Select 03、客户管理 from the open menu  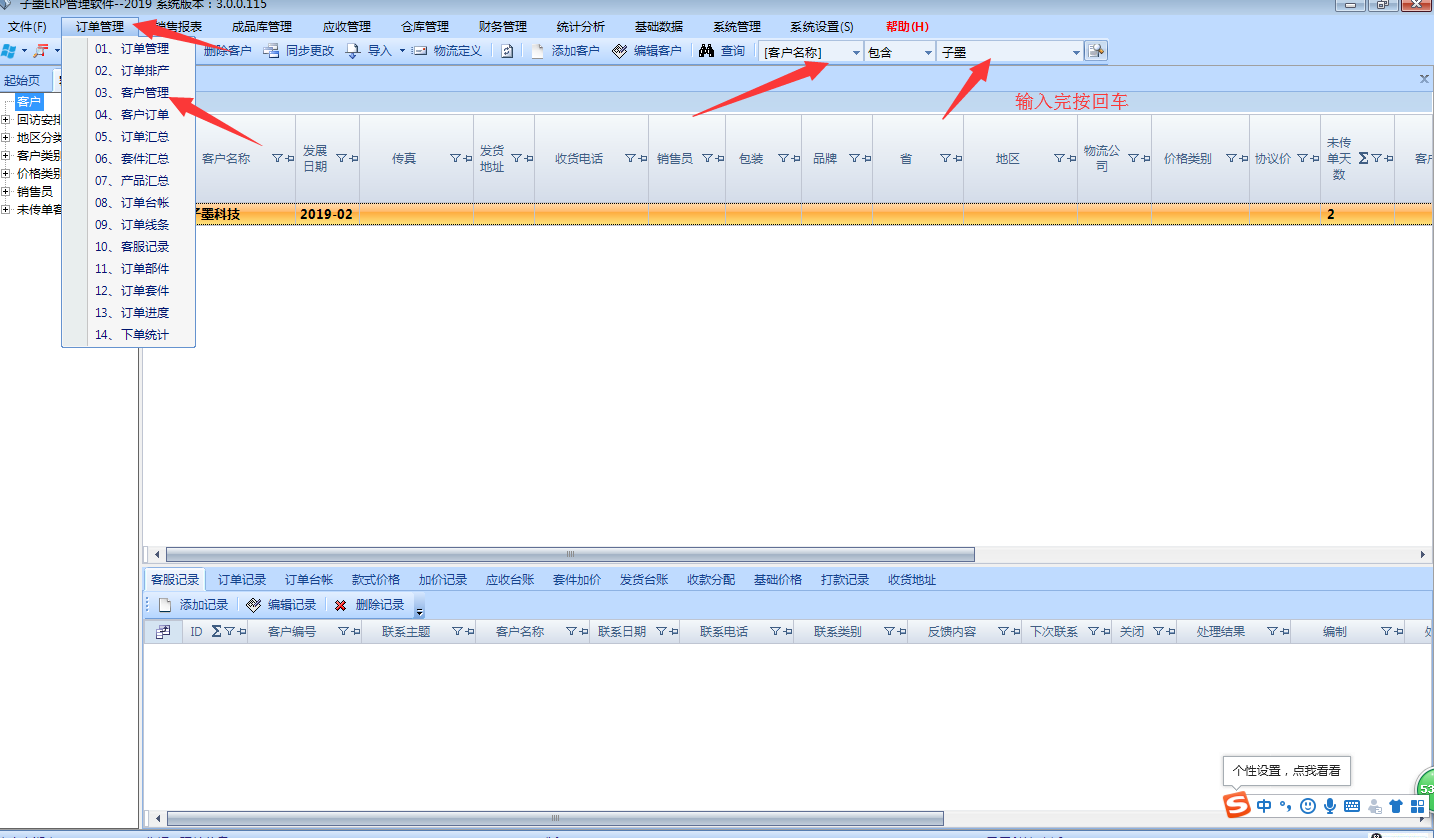pos(132,93)
